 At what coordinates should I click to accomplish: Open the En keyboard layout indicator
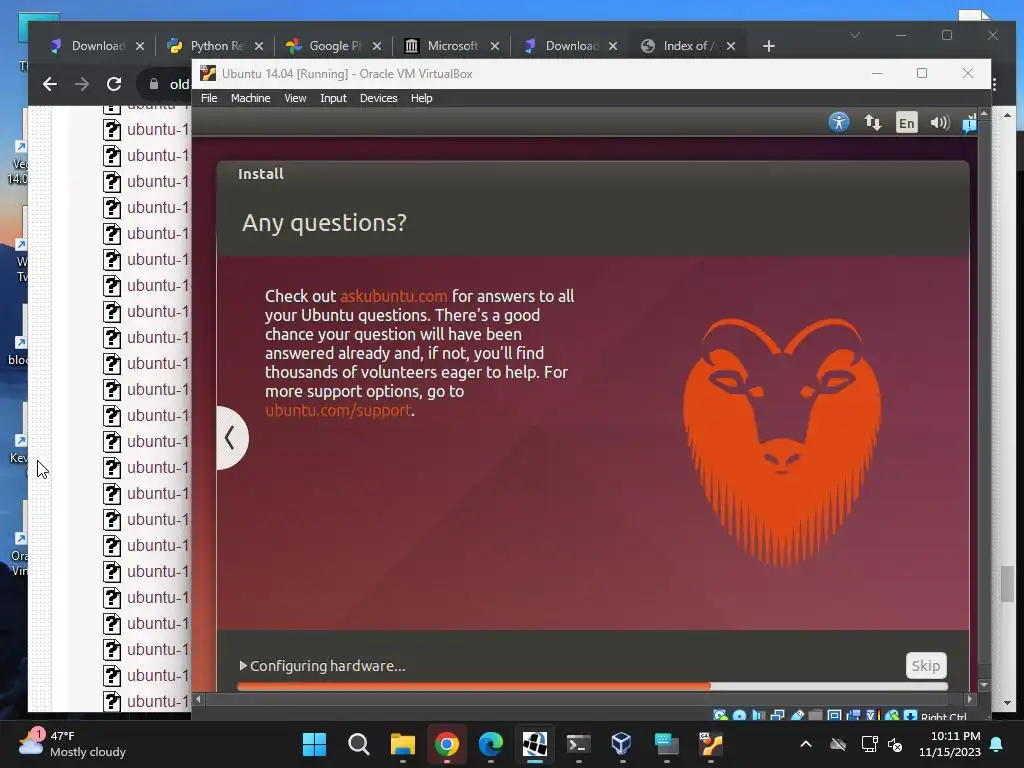click(906, 123)
